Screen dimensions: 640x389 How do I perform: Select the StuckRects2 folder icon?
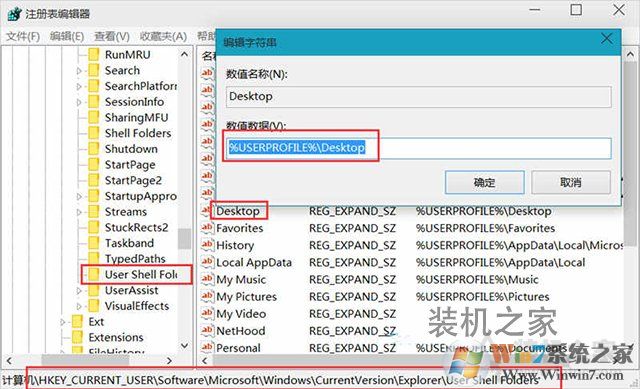click(94, 227)
